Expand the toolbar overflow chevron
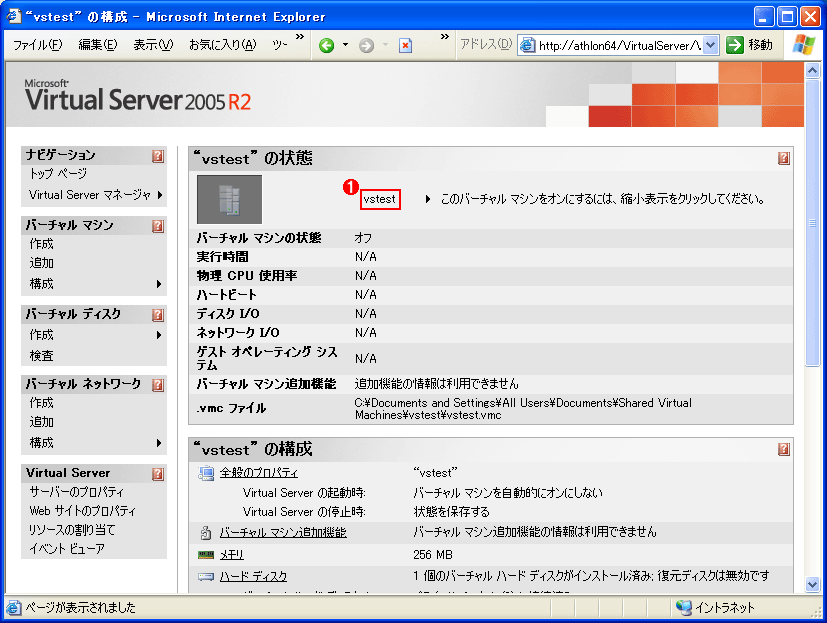 pos(445,37)
